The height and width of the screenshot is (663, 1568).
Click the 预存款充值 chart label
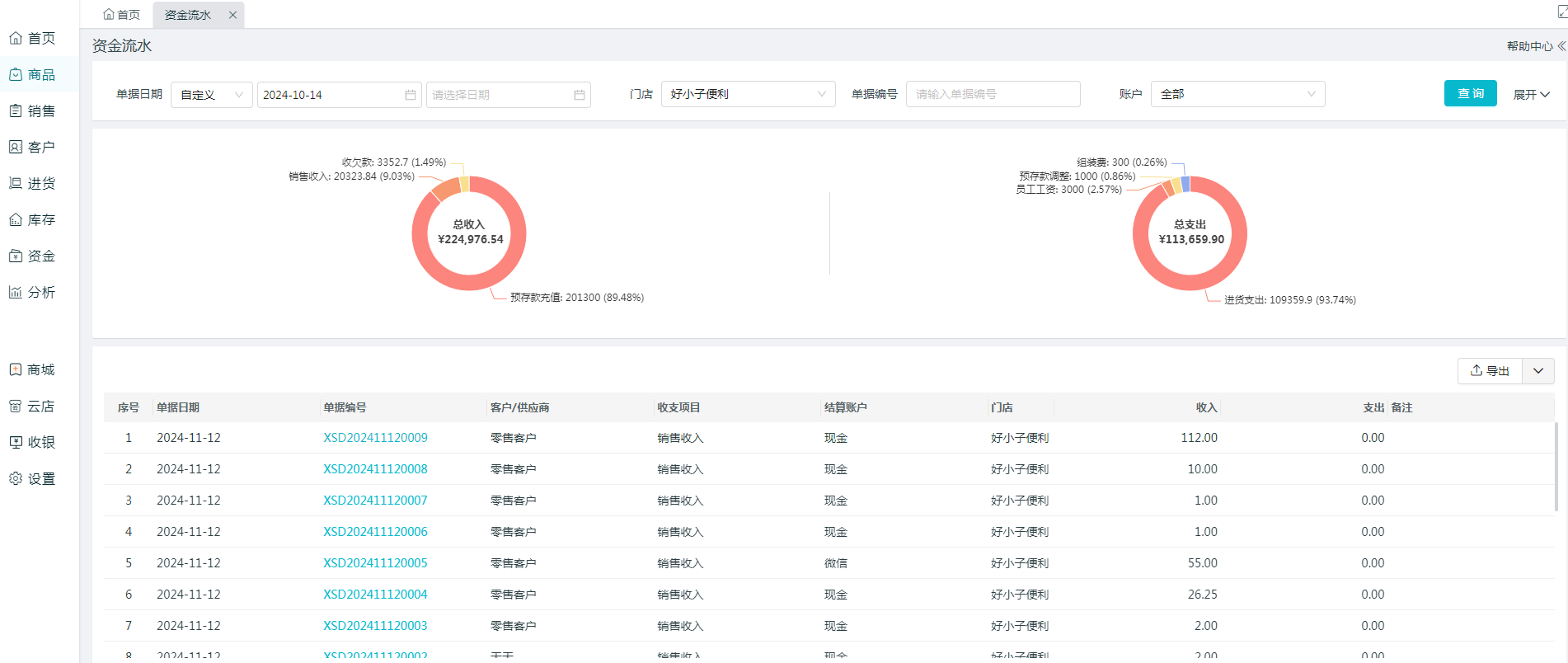[x=576, y=298]
